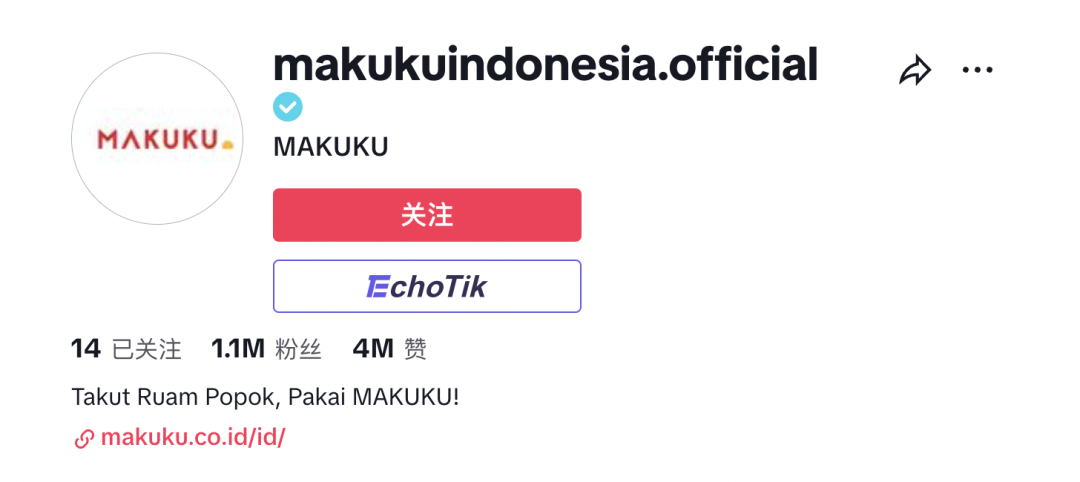The width and height of the screenshot is (1080, 482).
Task: Visit the makuku.co.id/id/ website link
Action: click(x=193, y=438)
